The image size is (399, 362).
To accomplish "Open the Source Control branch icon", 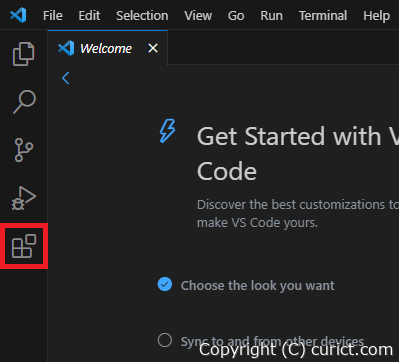I will 24,150.
